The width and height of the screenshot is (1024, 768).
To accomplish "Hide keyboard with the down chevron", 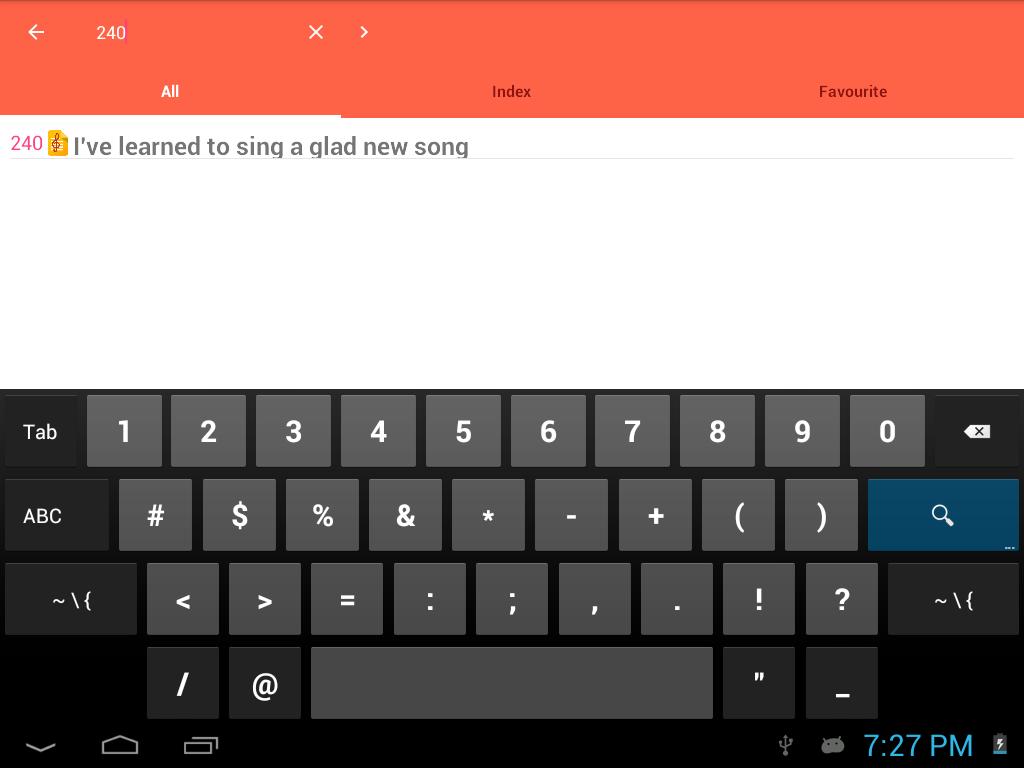I will (x=40, y=746).
